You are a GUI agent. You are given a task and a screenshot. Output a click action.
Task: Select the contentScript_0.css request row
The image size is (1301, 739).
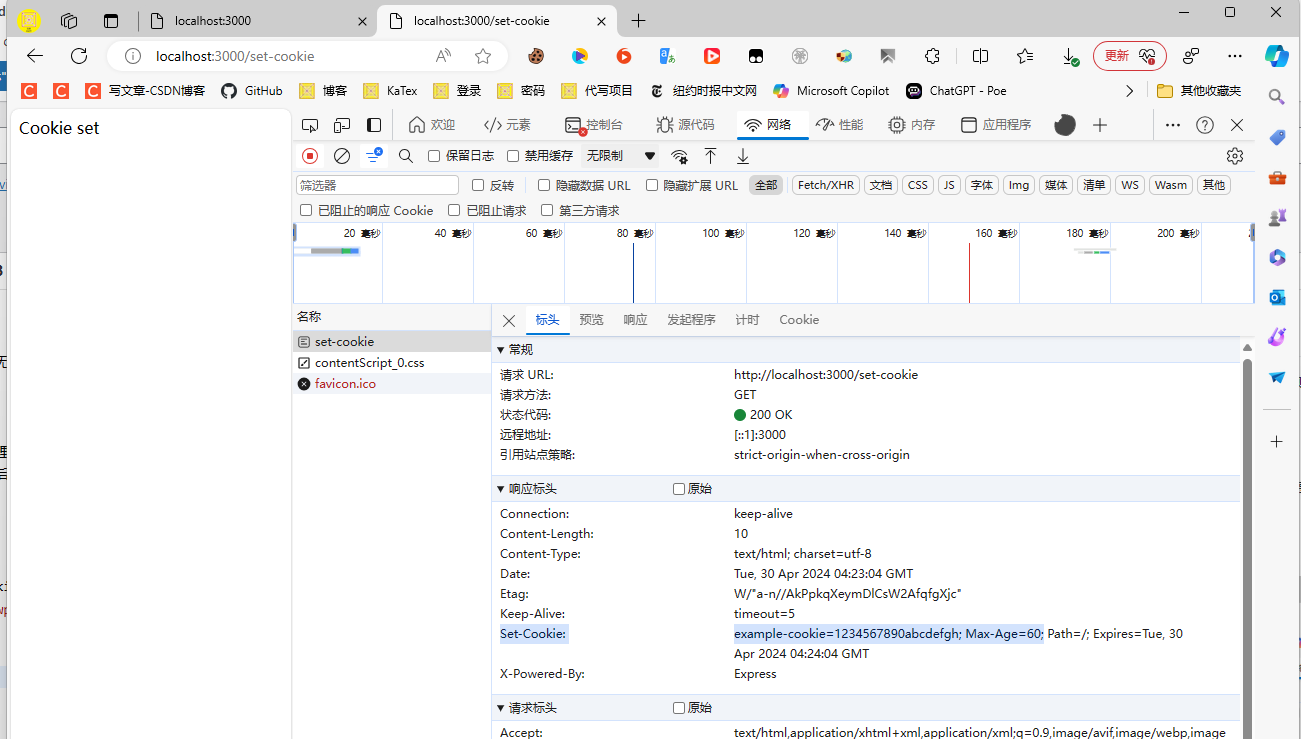(x=392, y=363)
